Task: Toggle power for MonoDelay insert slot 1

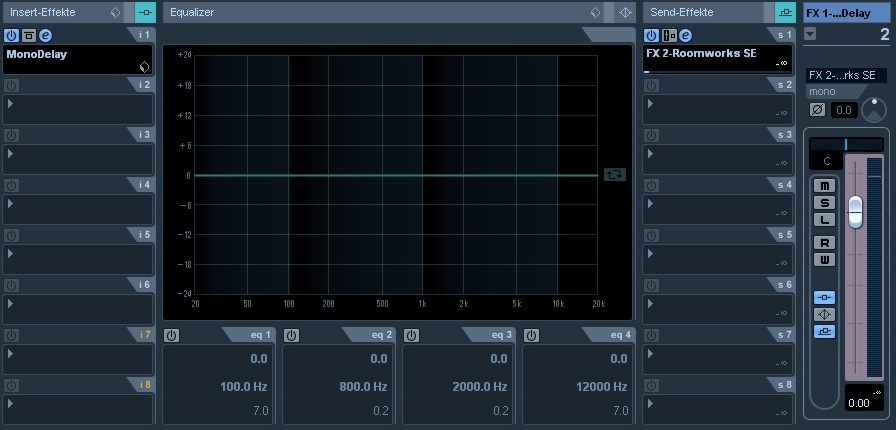Action: click(11, 35)
